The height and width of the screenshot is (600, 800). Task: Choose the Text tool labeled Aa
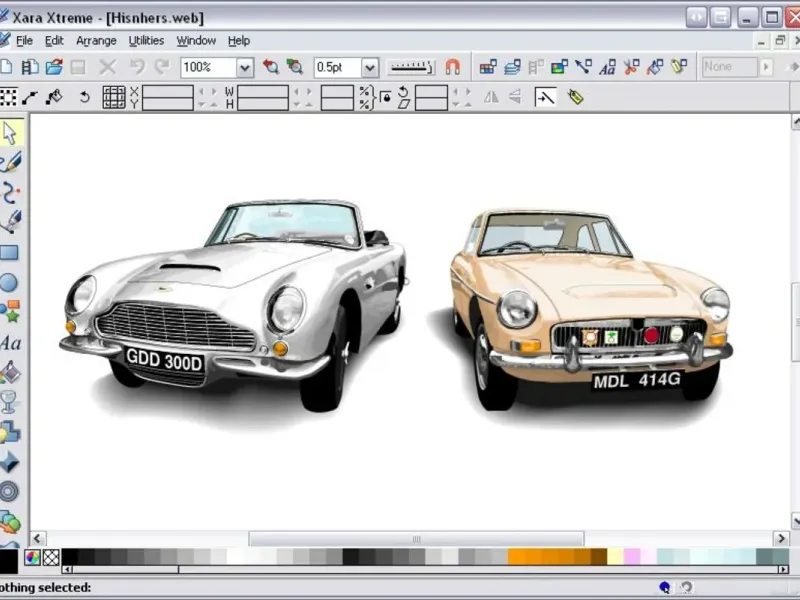(9, 343)
